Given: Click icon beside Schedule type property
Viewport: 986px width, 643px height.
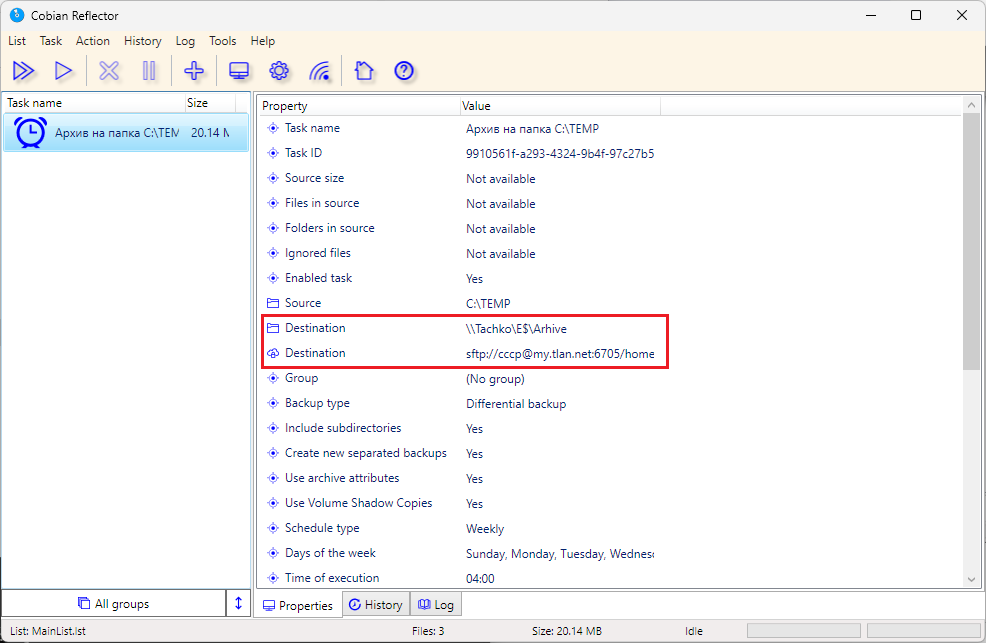Looking at the screenshot, I should pyautogui.click(x=273, y=528).
